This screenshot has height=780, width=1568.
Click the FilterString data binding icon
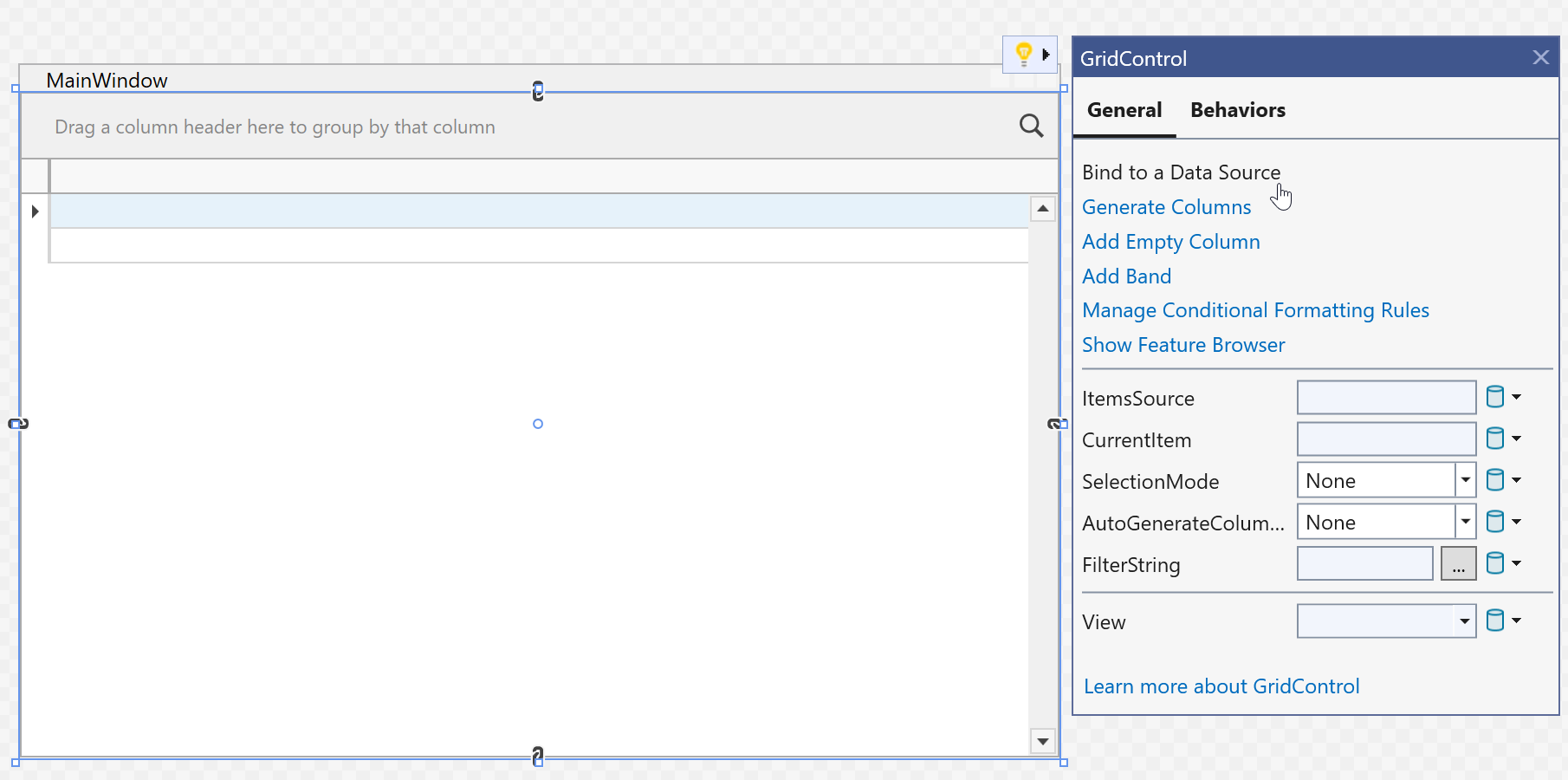[x=1497, y=562]
